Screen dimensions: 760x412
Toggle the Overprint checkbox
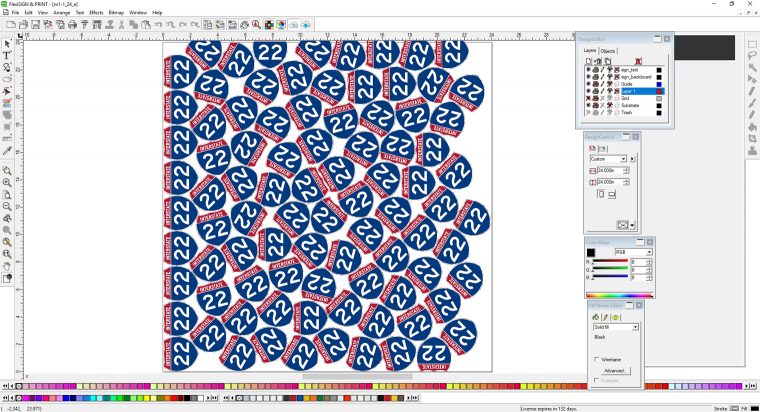point(597,380)
